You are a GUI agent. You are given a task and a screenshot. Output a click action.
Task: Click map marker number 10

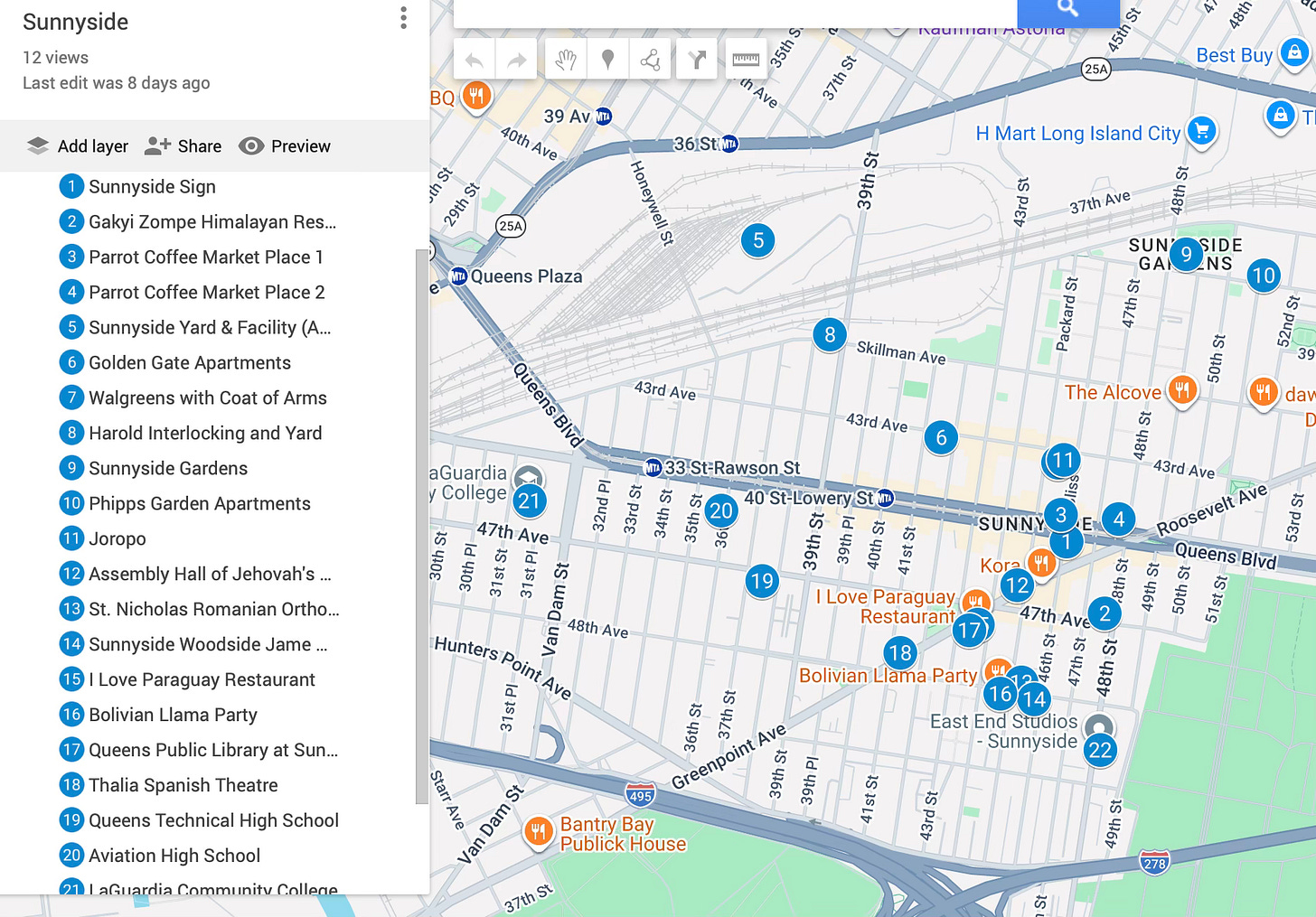(x=1264, y=276)
